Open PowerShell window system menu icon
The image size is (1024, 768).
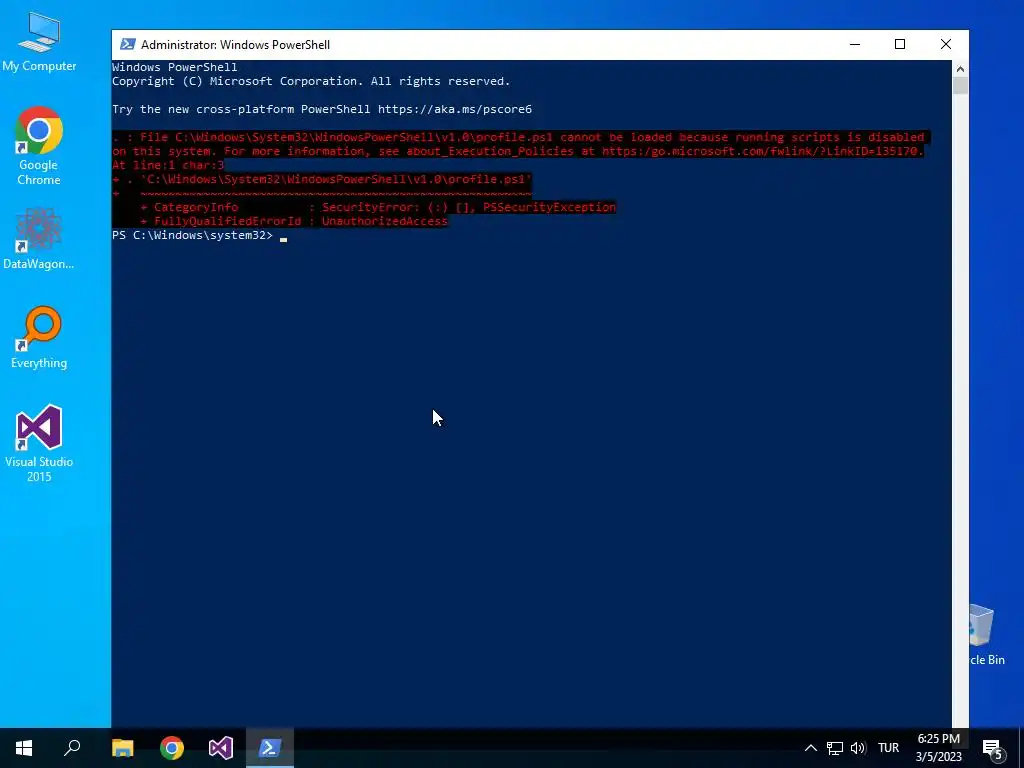127,44
